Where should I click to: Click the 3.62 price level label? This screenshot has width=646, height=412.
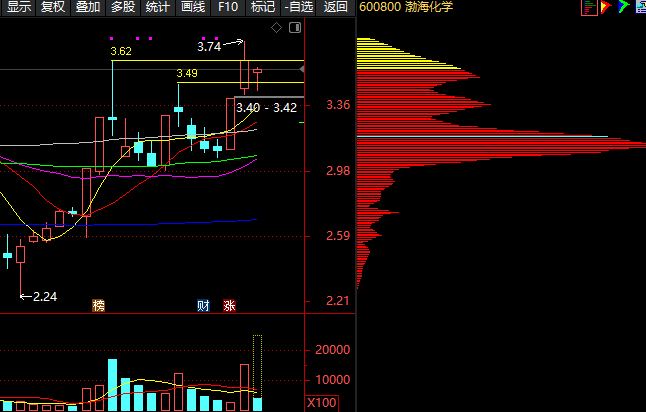121,52
